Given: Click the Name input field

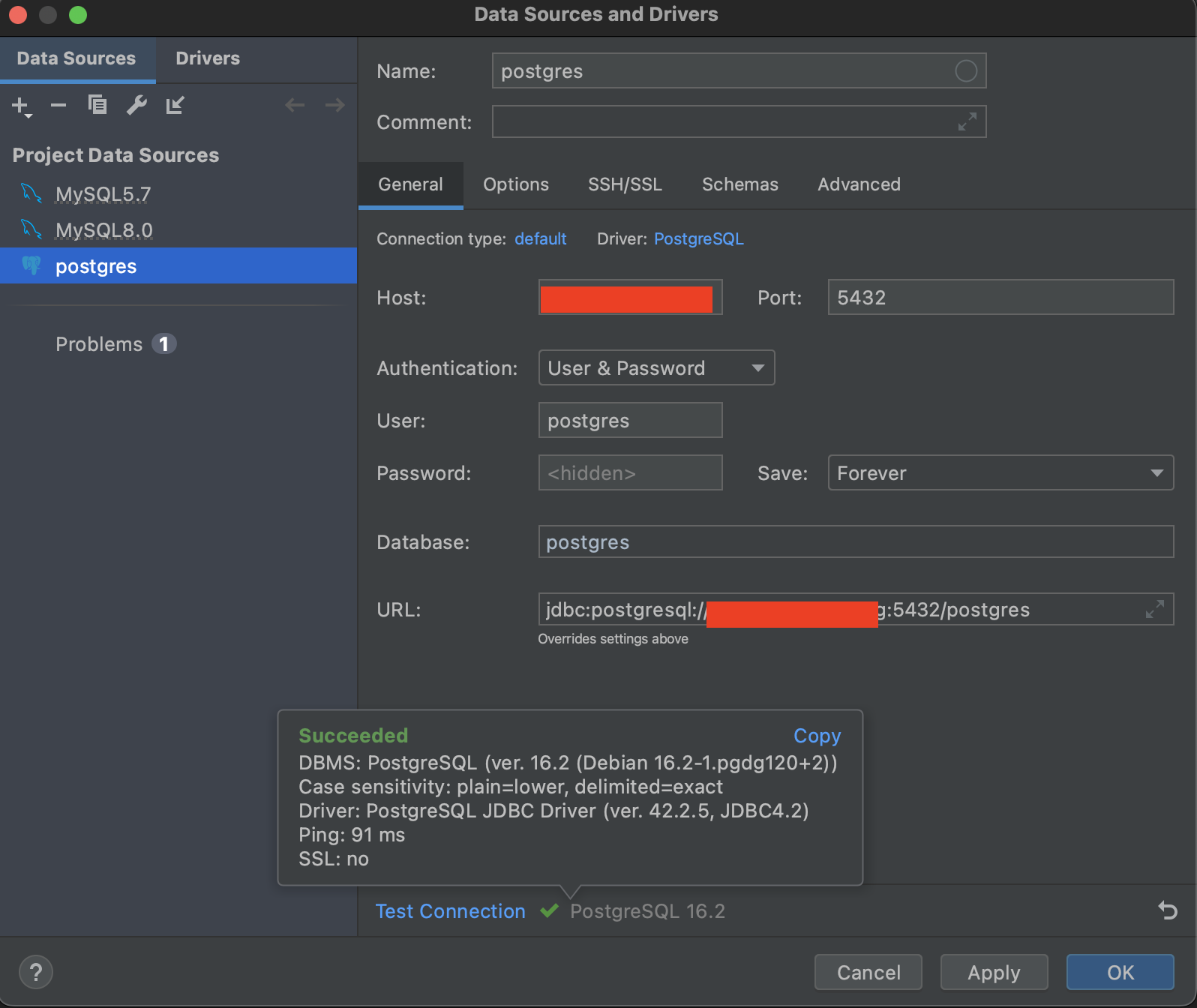Looking at the screenshot, I should (x=739, y=71).
